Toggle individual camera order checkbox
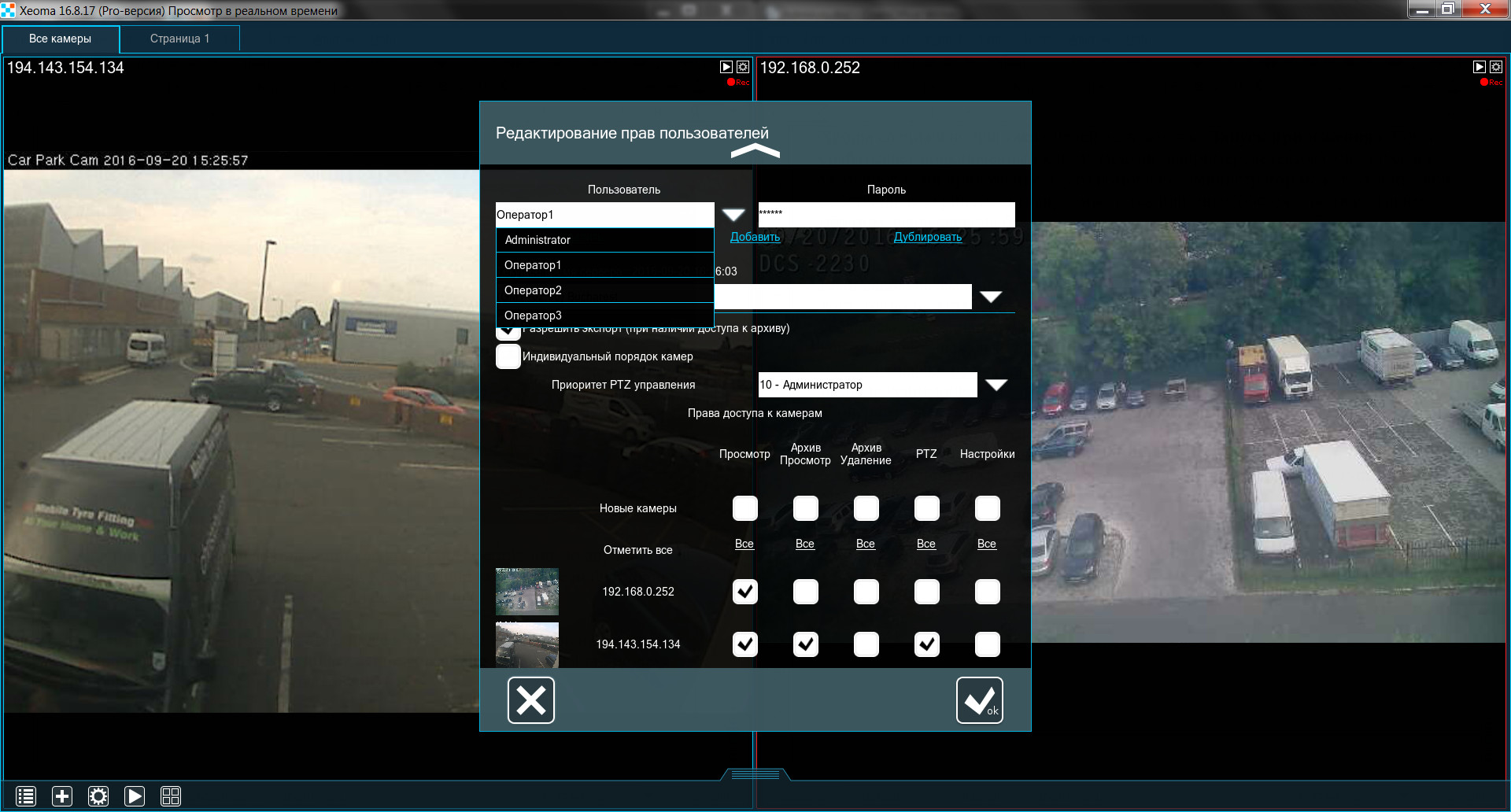The height and width of the screenshot is (812, 1511). pos(508,356)
